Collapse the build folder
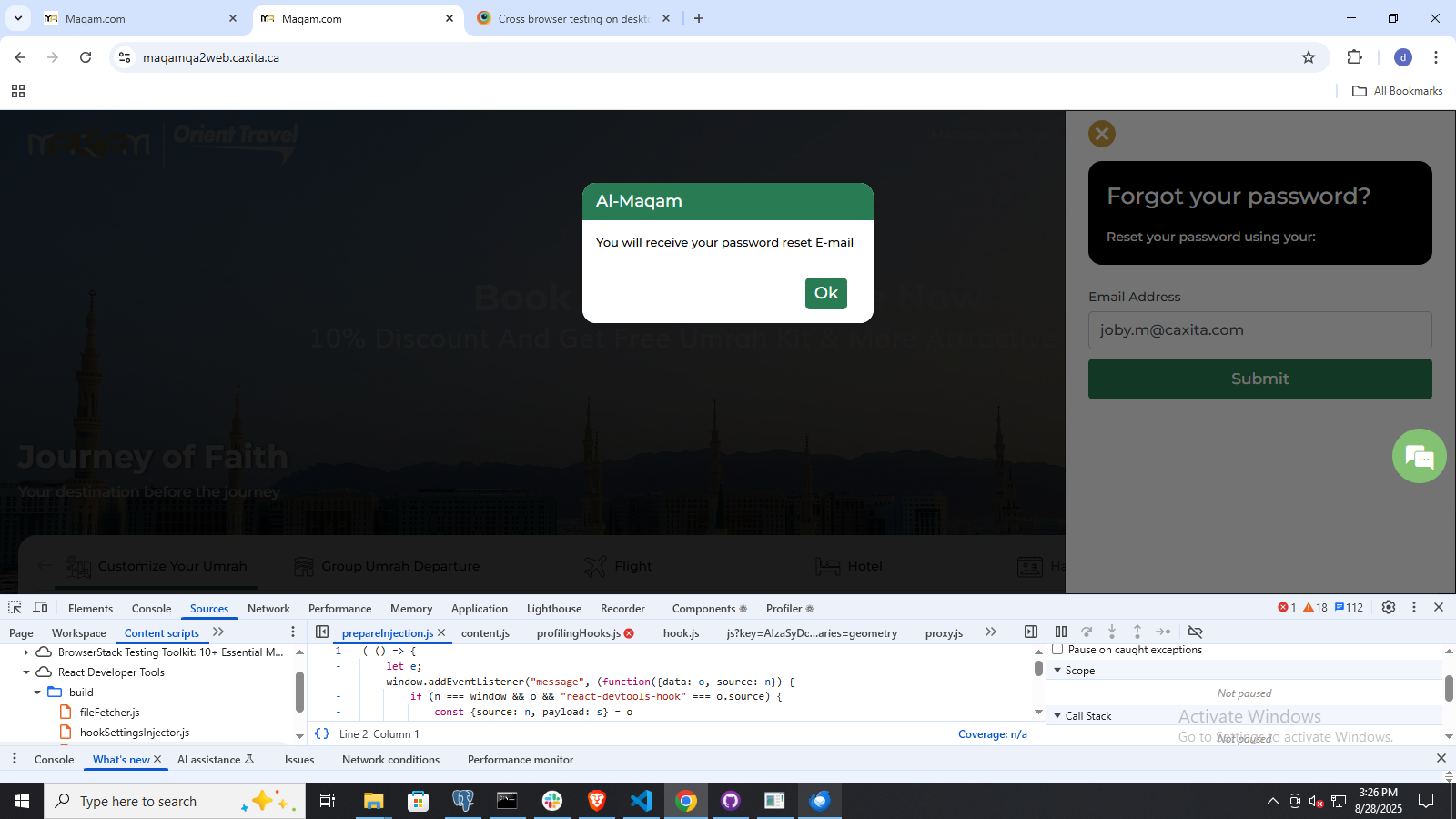1456x819 pixels. coord(37,693)
